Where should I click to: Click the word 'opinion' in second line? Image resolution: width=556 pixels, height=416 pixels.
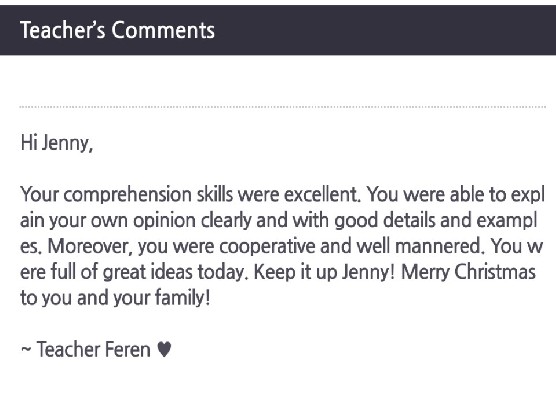pyautogui.click(x=165, y=221)
